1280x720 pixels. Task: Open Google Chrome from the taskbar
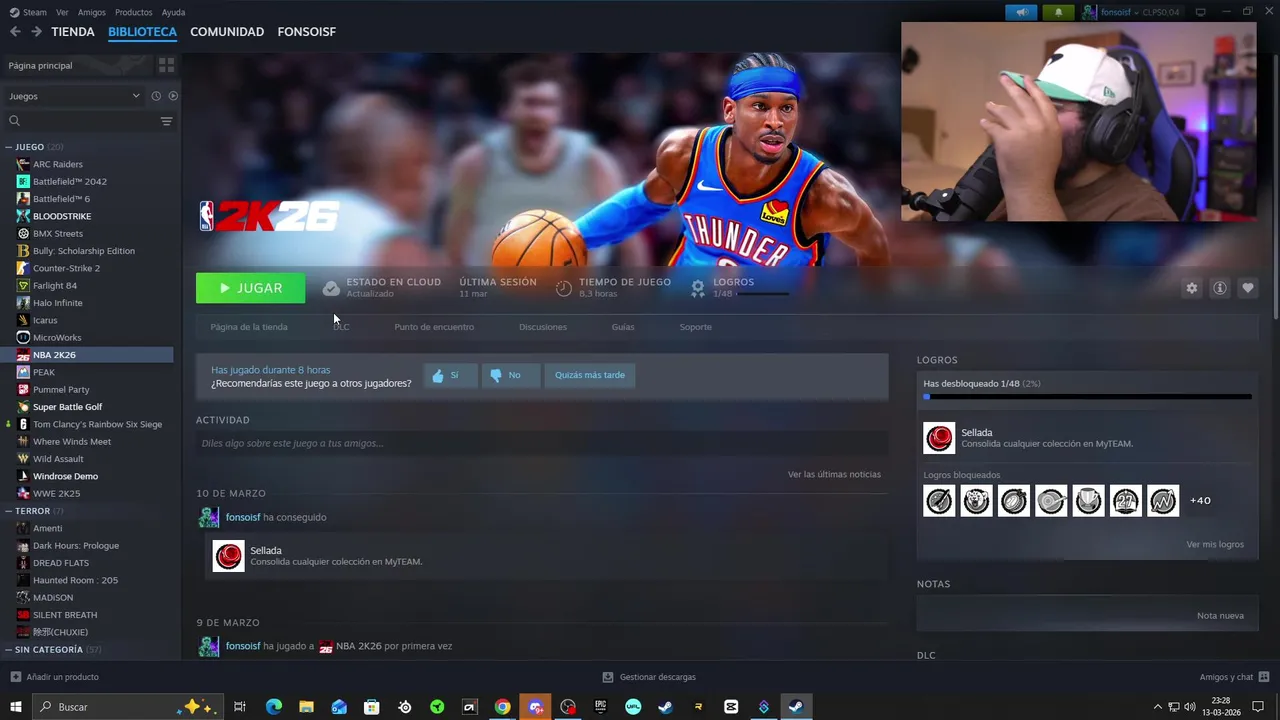coord(502,707)
